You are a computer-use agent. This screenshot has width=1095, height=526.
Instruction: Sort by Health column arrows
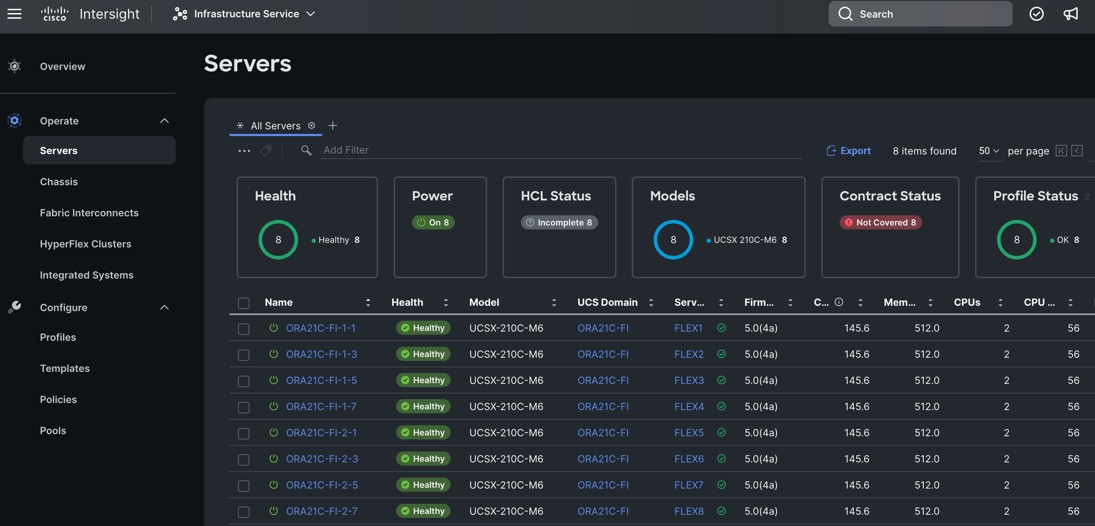446,302
